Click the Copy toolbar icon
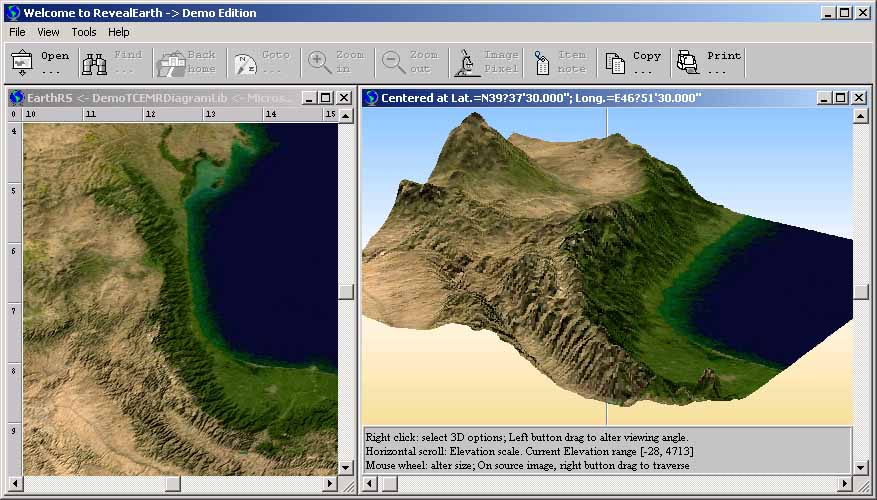This screenshot has width=877, height=500. pyautogui.click(x=616, y=63)
